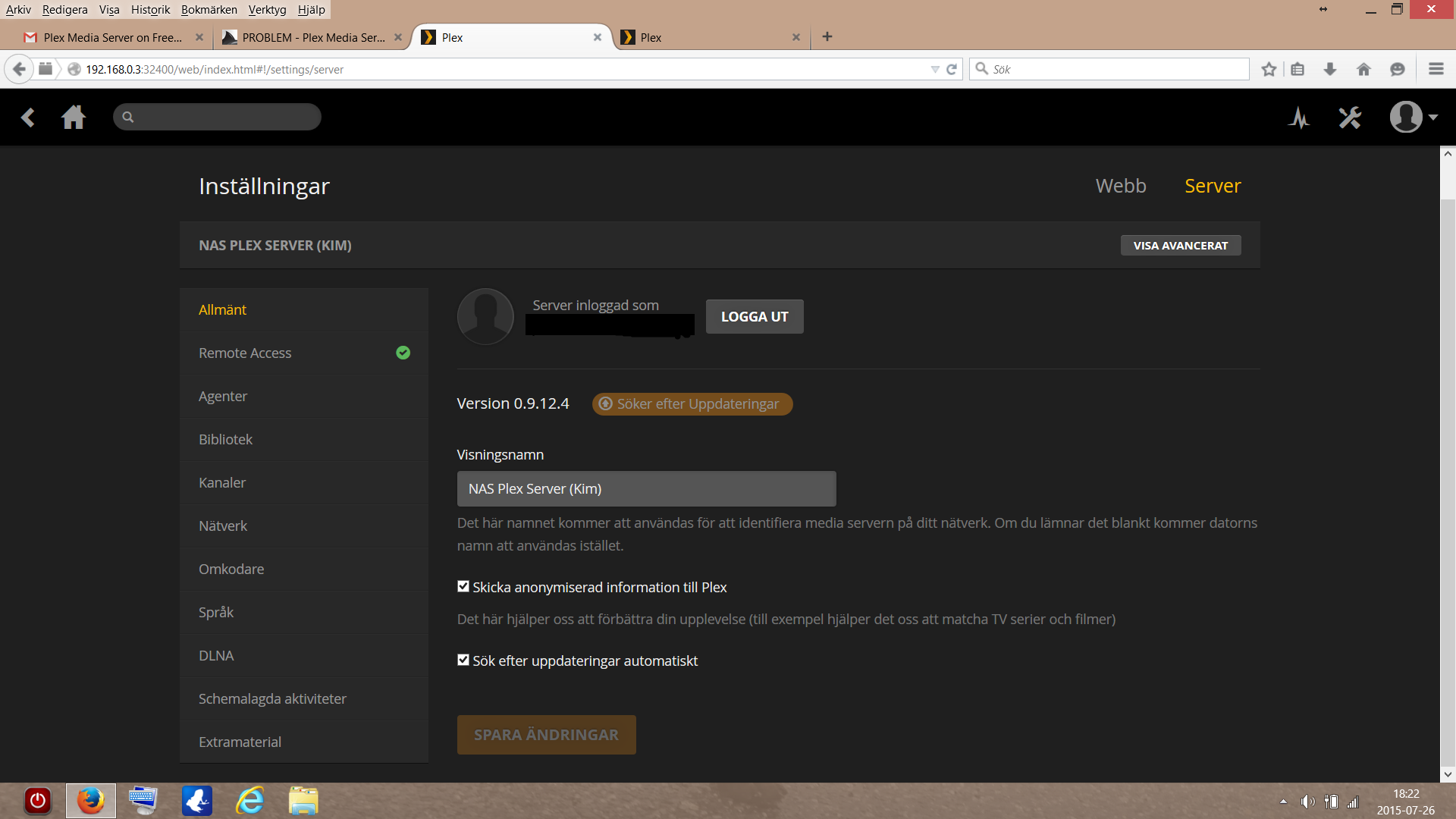Click the LOGGA UT button
Screen dimensions: 1456x819
point(755,316)
